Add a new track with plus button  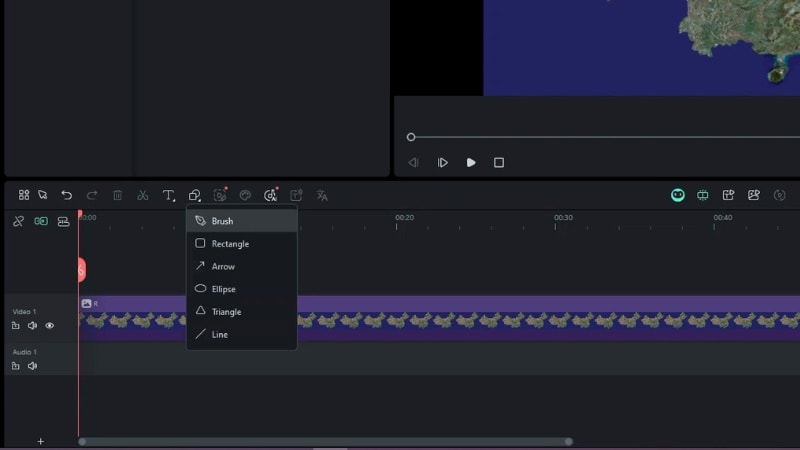pos(41,441)
